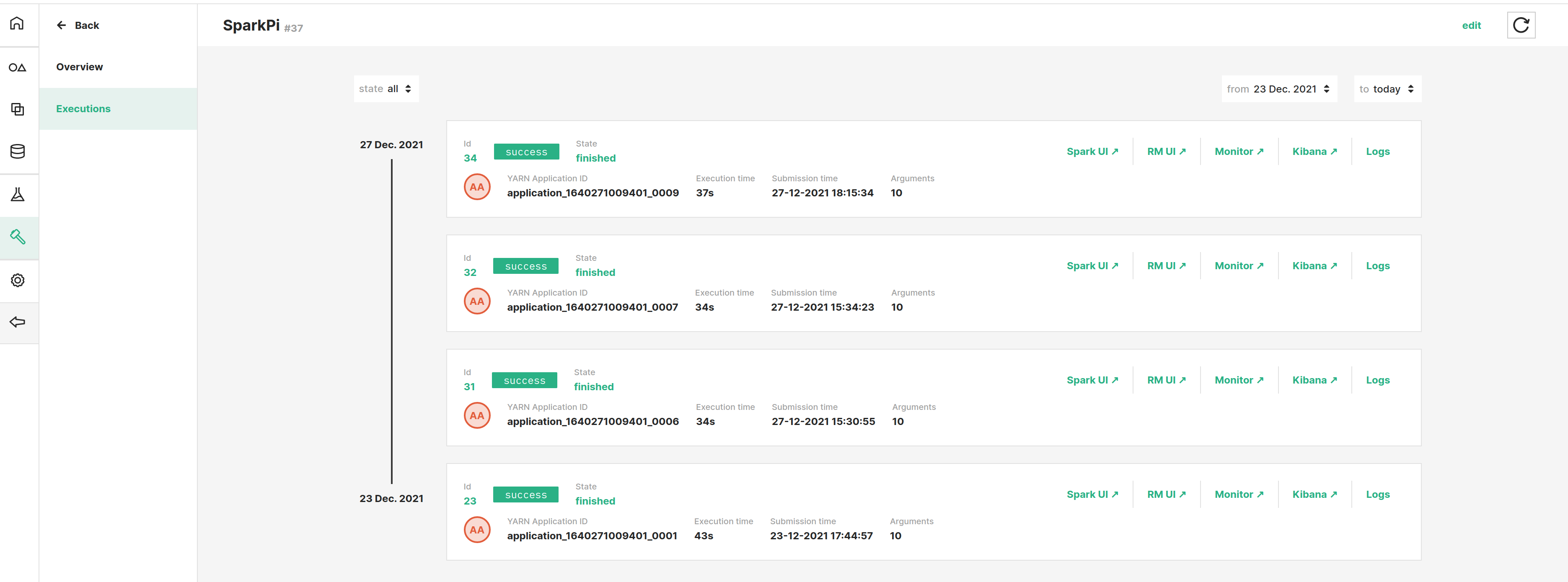The image size is (1568, 582).
Task: Click application_1640271009401_0006 YARN ID
Action: pyautogui.click(x=593, y=422)
